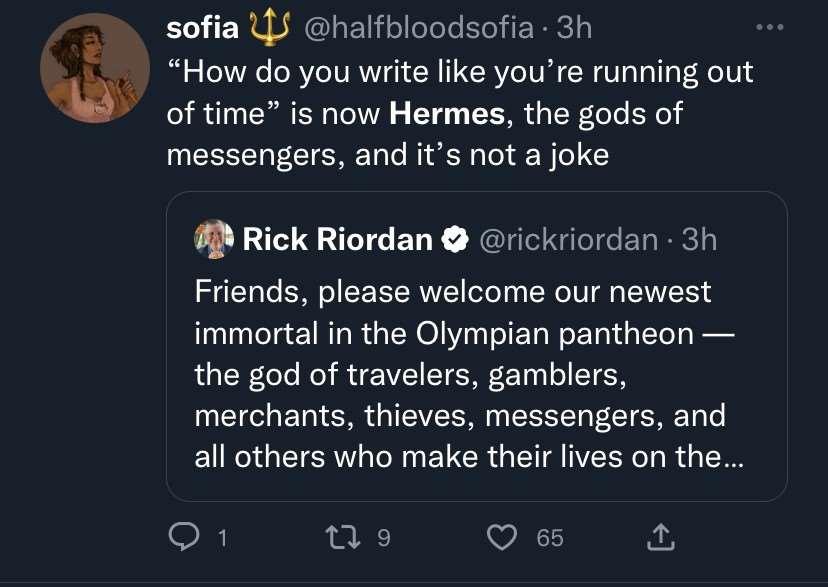Click sofia's 3h tweet timestamp
Screen dimensions: 828x587
(x=575, y=28)
